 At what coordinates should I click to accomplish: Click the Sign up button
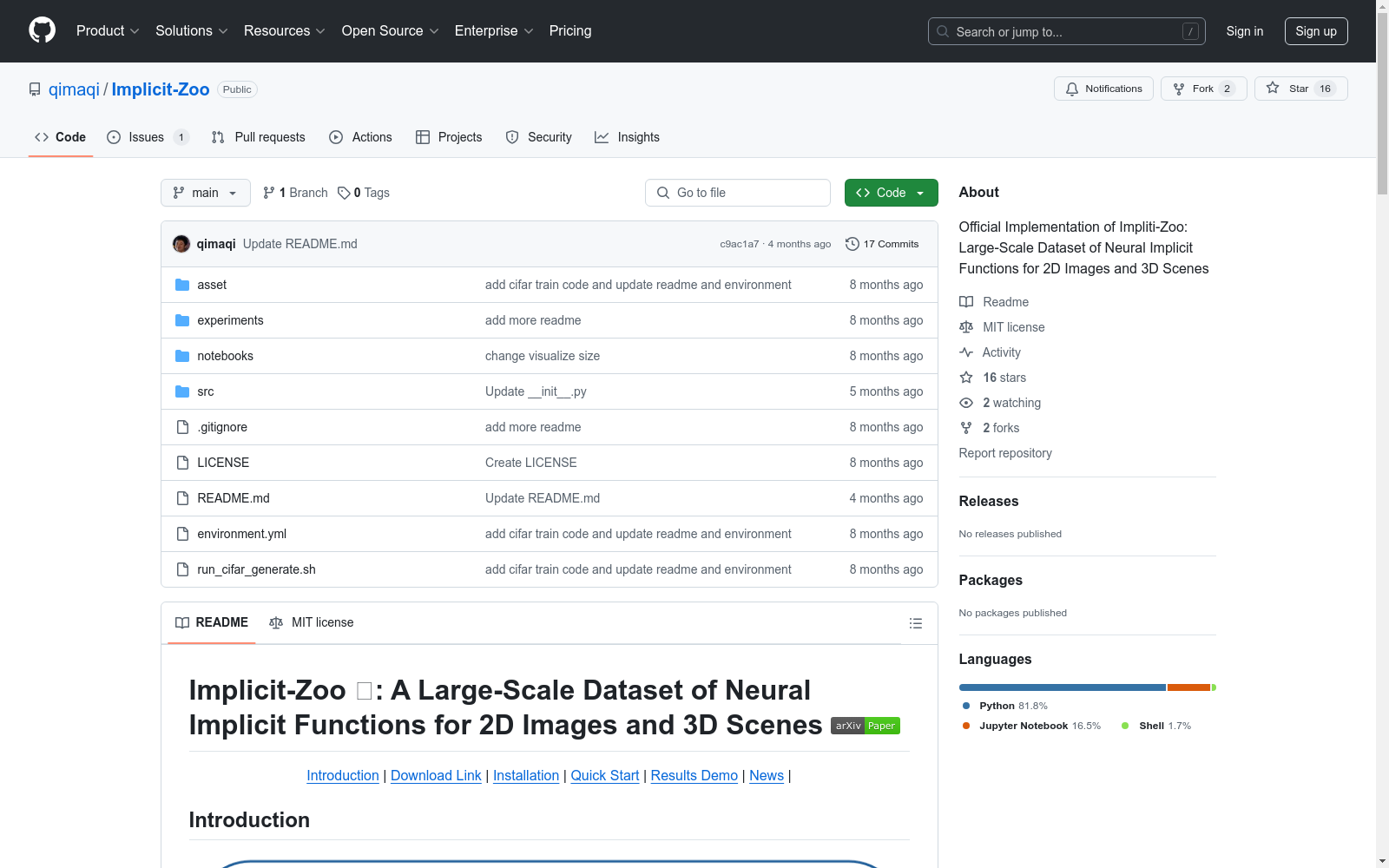pyautogui.click(x=1316, y=31)
